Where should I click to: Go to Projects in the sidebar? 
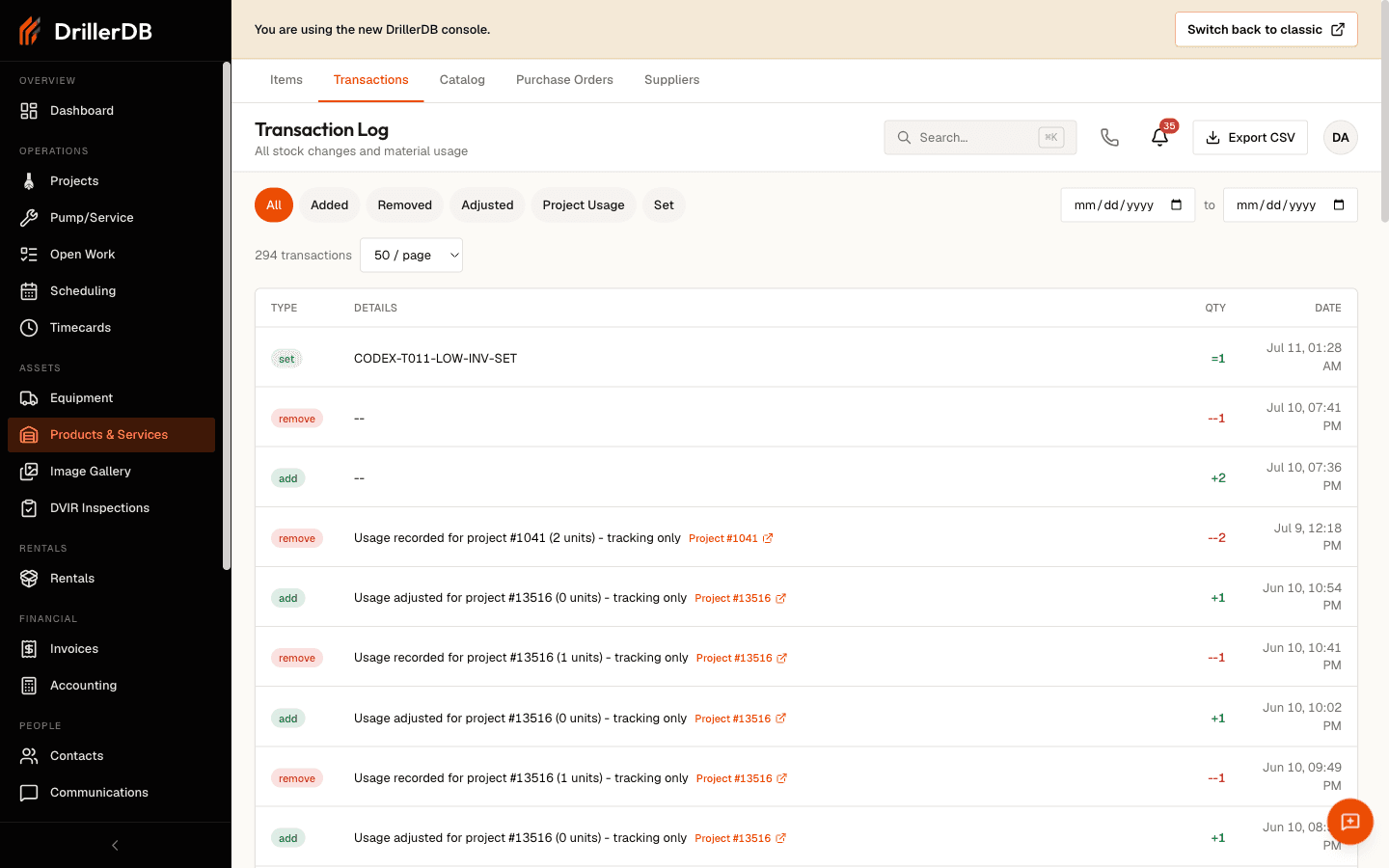111,181
